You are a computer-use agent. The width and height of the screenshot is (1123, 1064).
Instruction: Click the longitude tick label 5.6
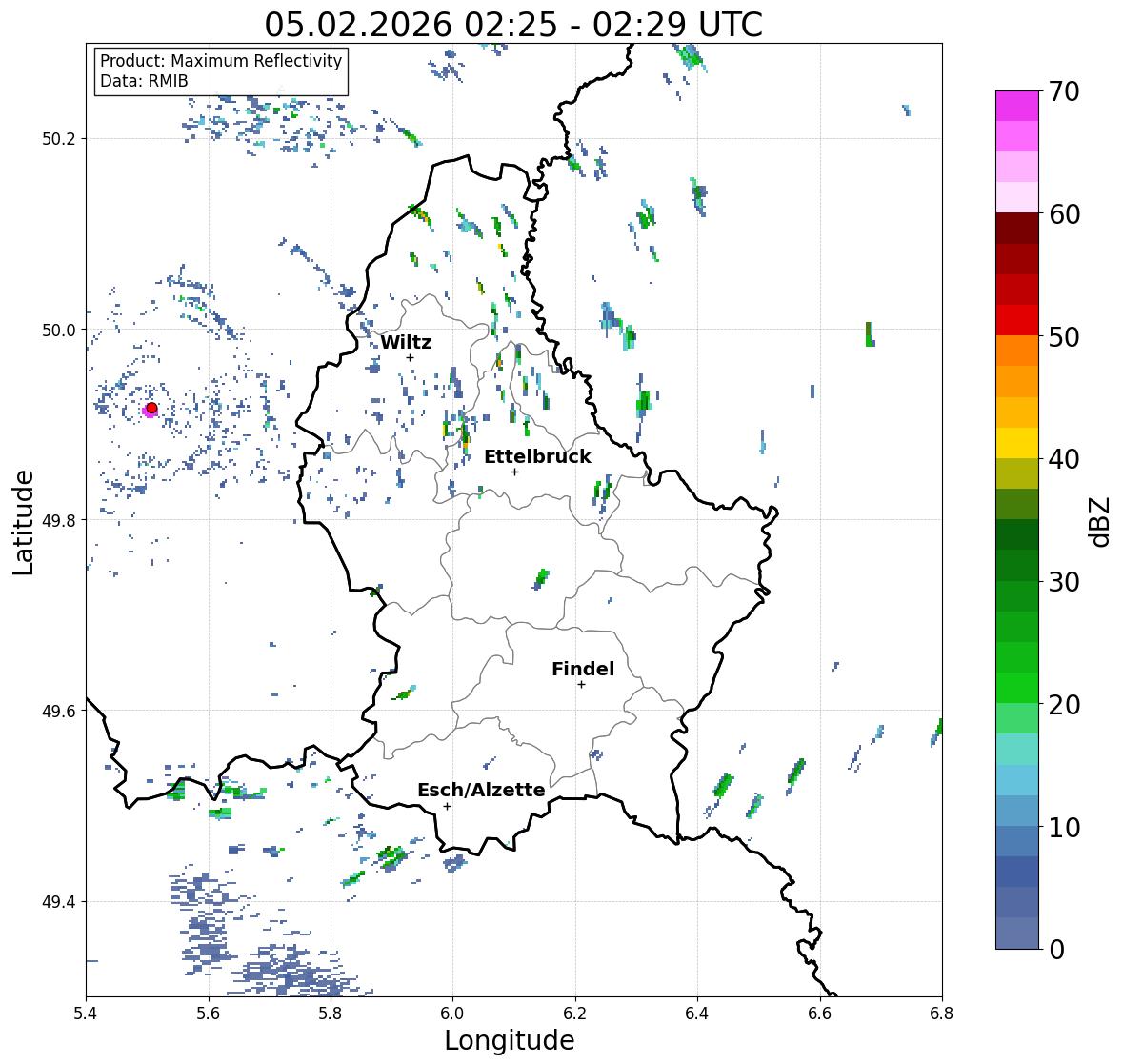point(208,1014)
